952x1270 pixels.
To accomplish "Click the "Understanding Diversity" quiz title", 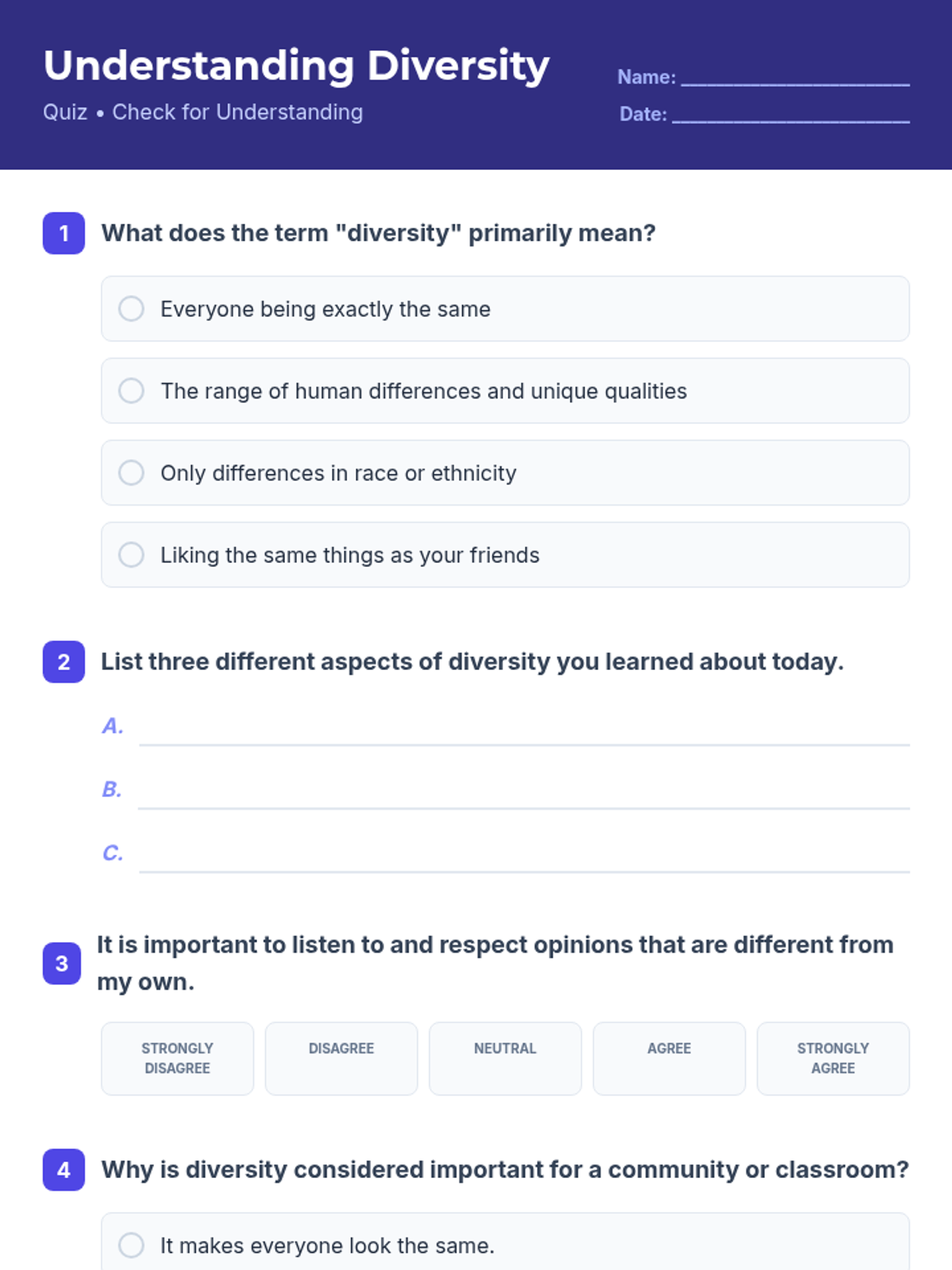I will point(296,66).
